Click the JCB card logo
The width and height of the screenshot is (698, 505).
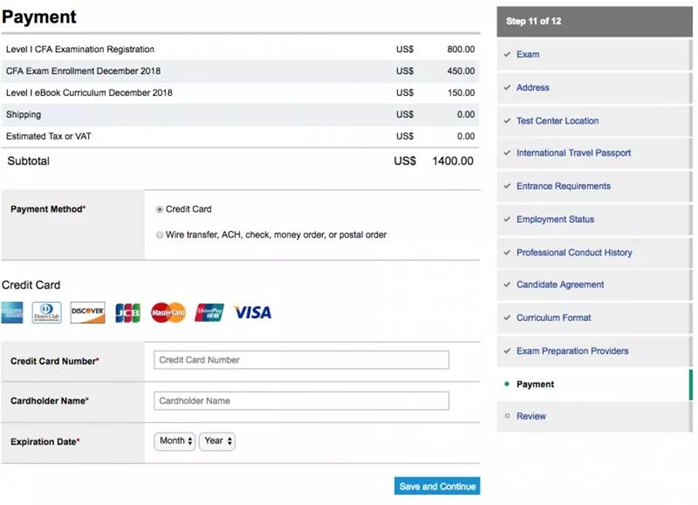tap(128, 313)
